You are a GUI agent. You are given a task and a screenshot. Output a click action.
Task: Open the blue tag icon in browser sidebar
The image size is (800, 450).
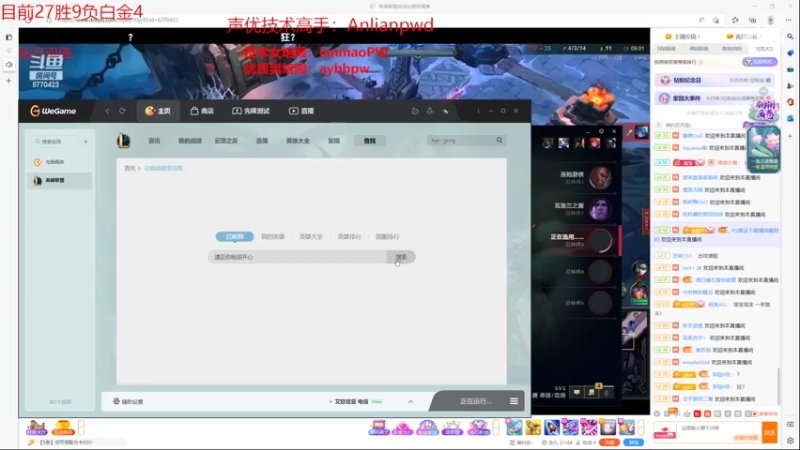coord(790,53)
